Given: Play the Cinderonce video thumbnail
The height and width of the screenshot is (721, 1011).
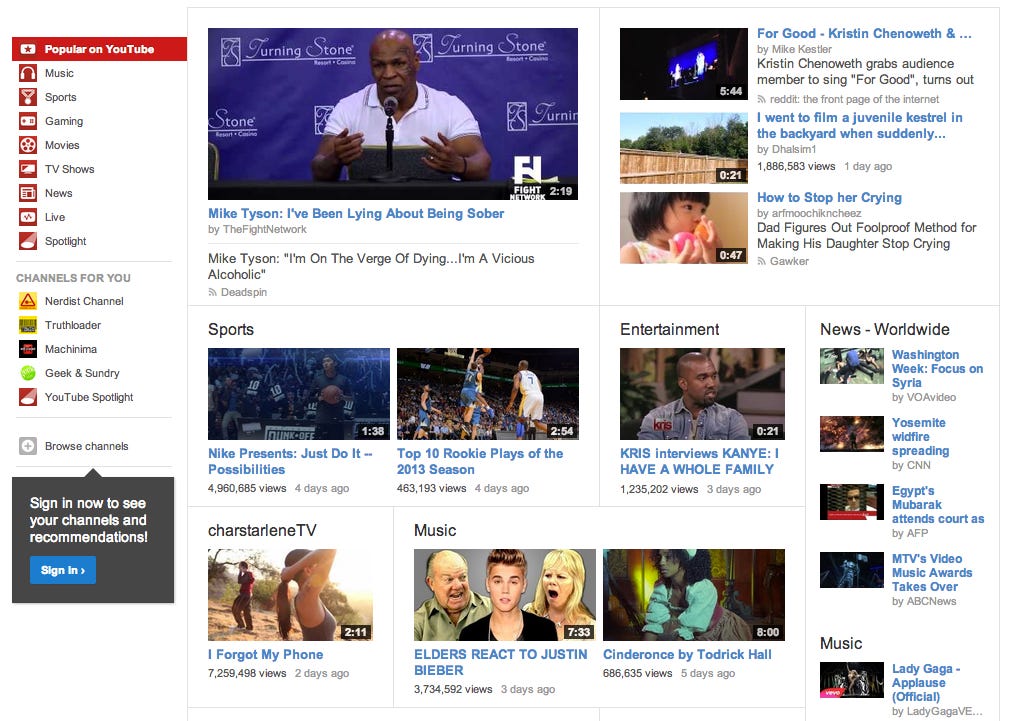Looking at the screenshot, I should click(694, 595).
